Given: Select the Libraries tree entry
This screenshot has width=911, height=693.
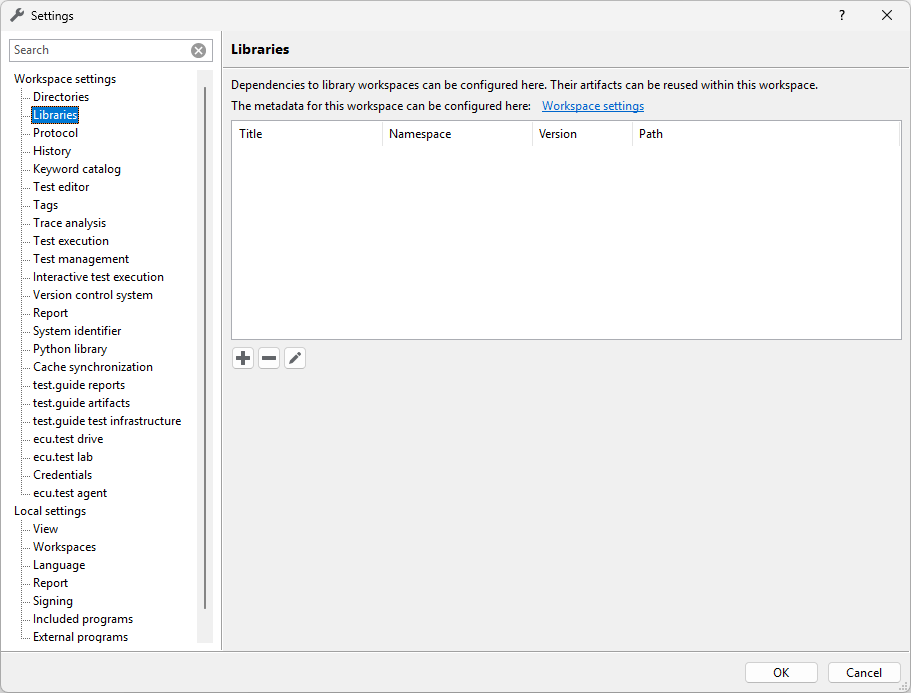Looking at the screenshot, I should [x=55, y=115].
